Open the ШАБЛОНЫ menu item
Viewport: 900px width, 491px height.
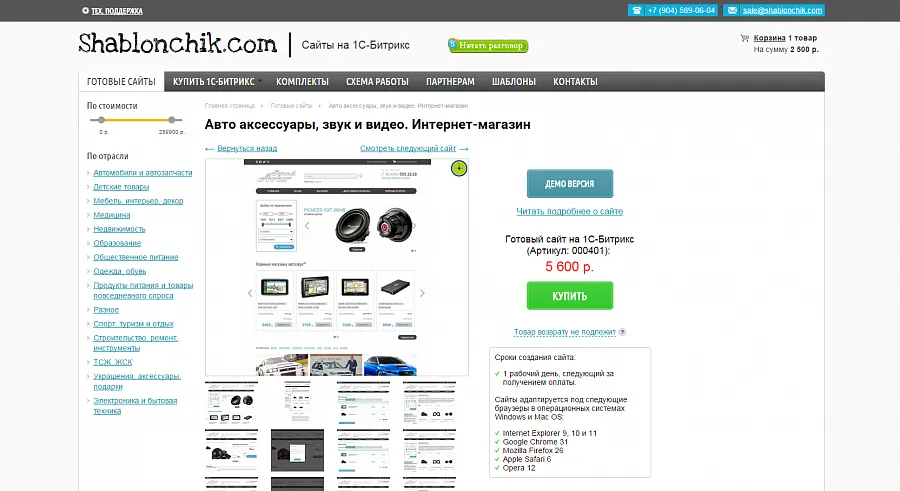pyautogui.click(x=514, y=82)
